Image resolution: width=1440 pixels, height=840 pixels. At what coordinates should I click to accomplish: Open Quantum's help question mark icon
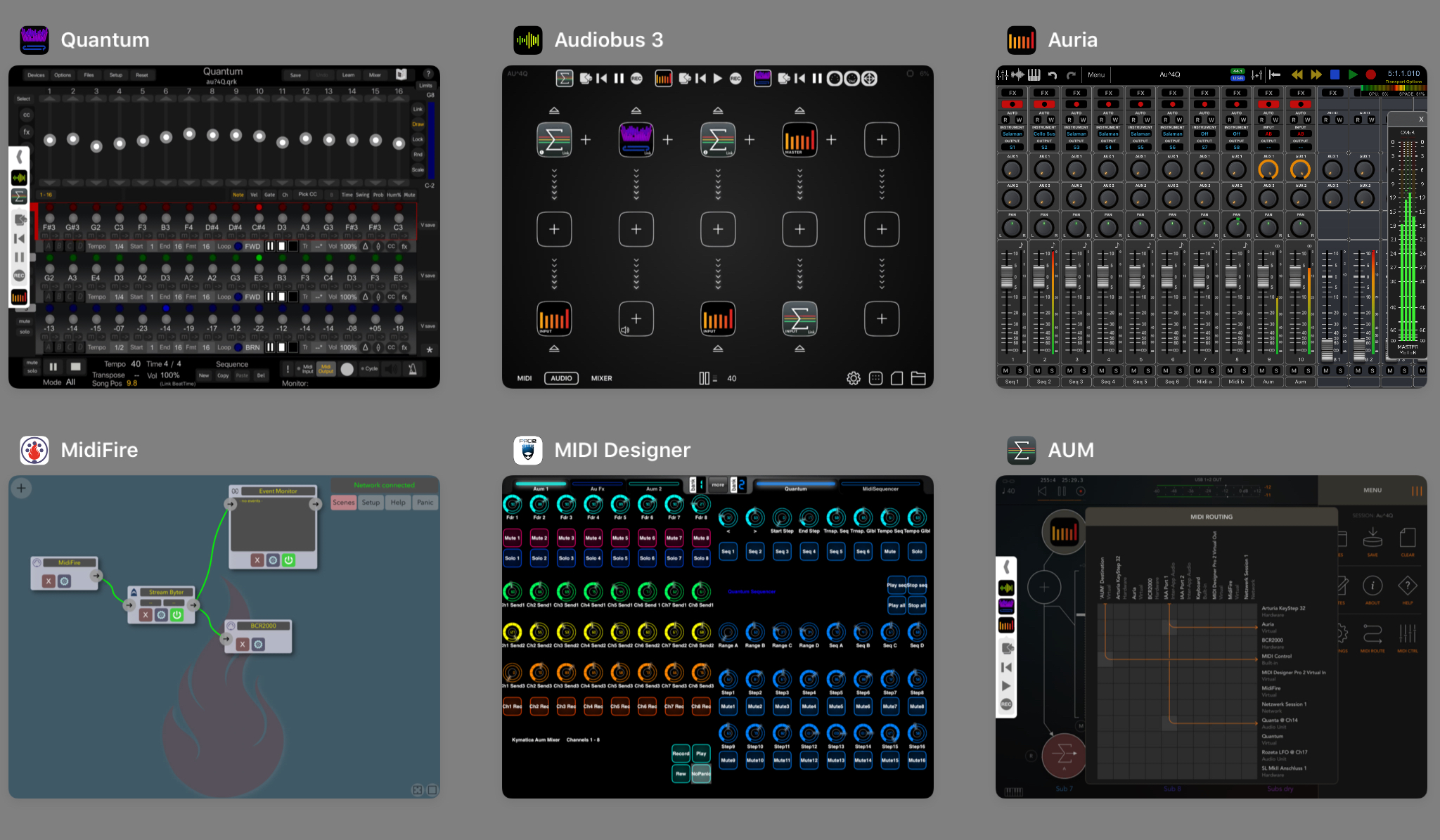(x=427, y=74)
